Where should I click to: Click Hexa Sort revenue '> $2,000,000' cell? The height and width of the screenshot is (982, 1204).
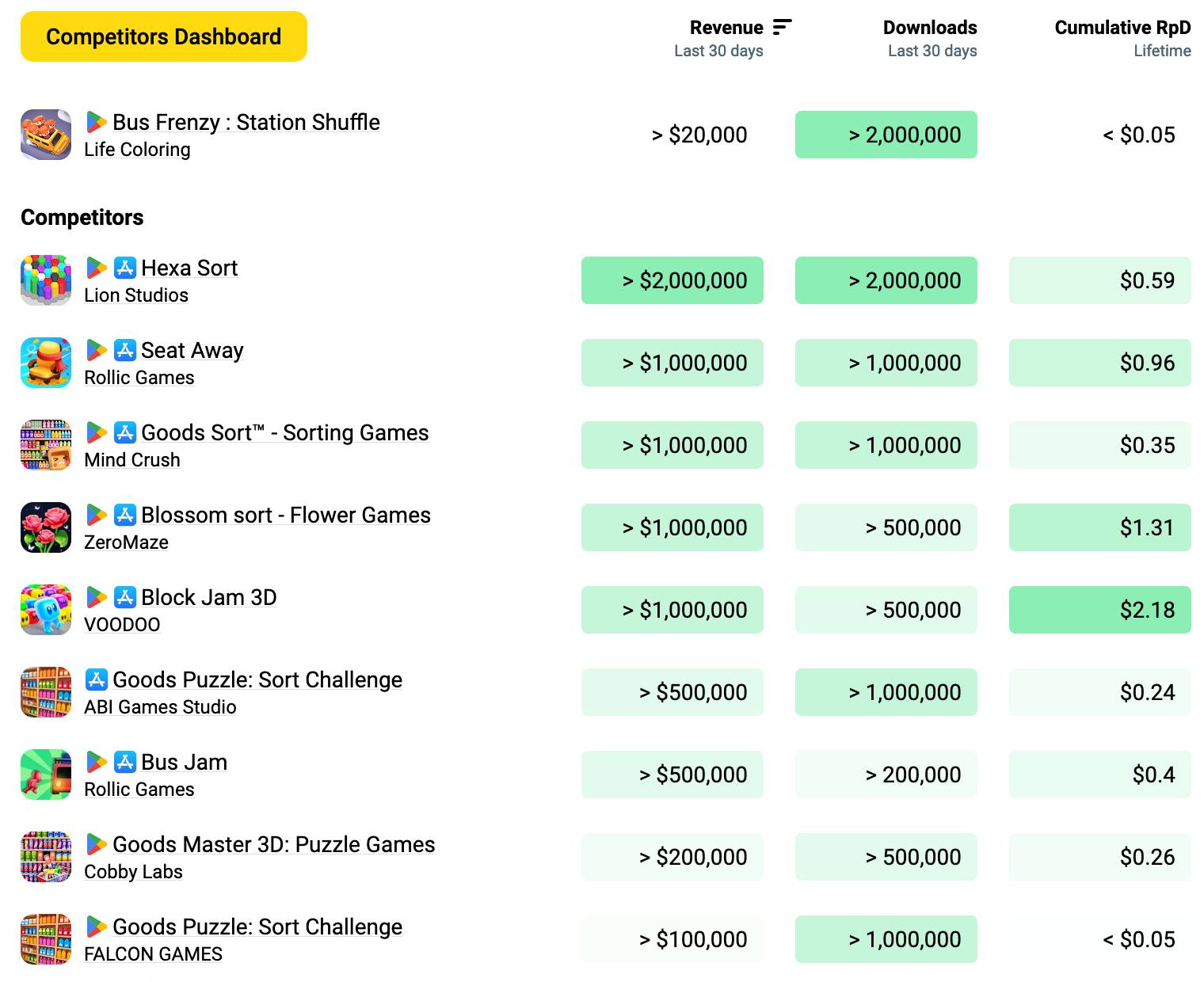(672, 280)
